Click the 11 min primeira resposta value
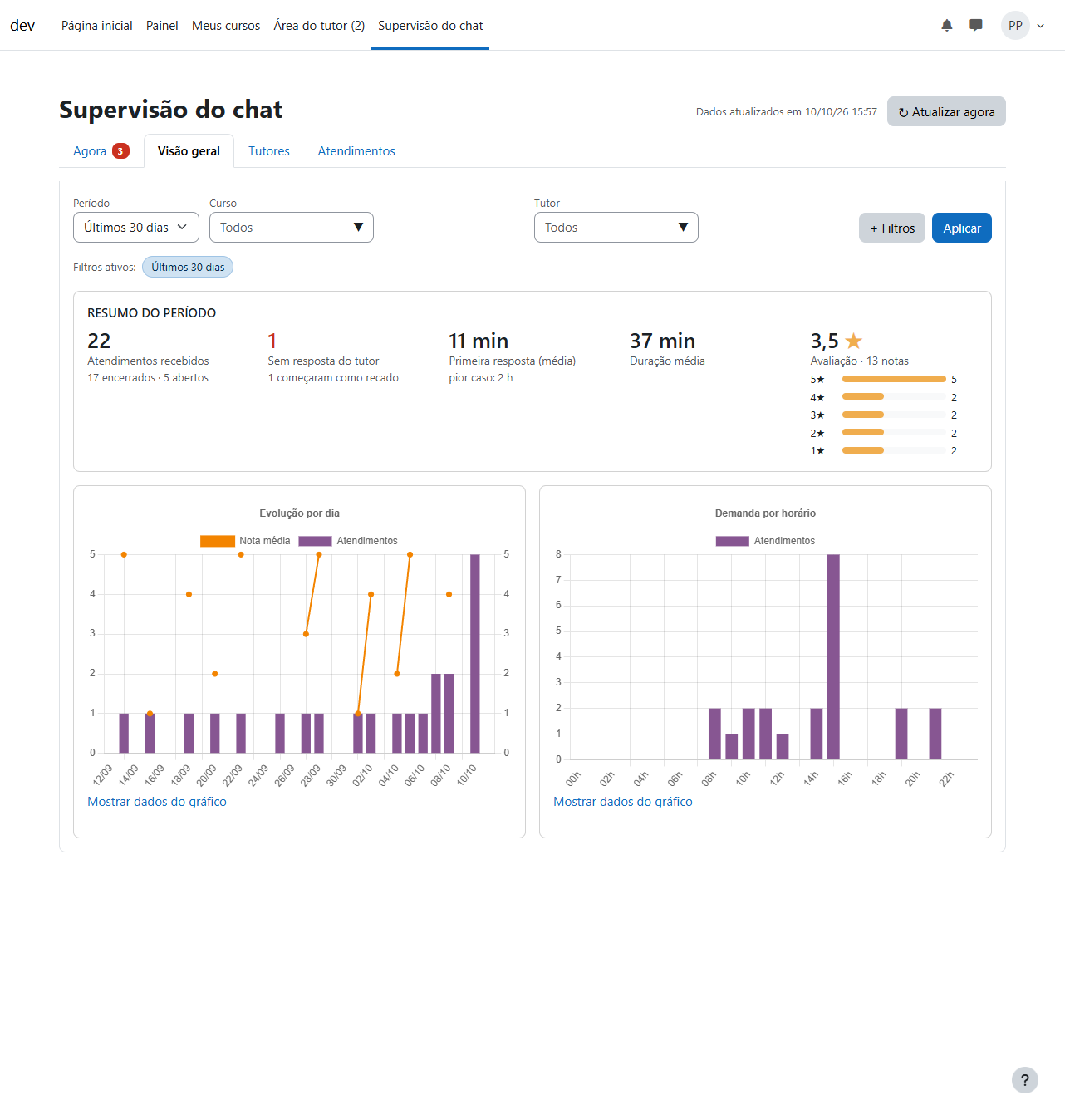 click(x=479, y=341)
